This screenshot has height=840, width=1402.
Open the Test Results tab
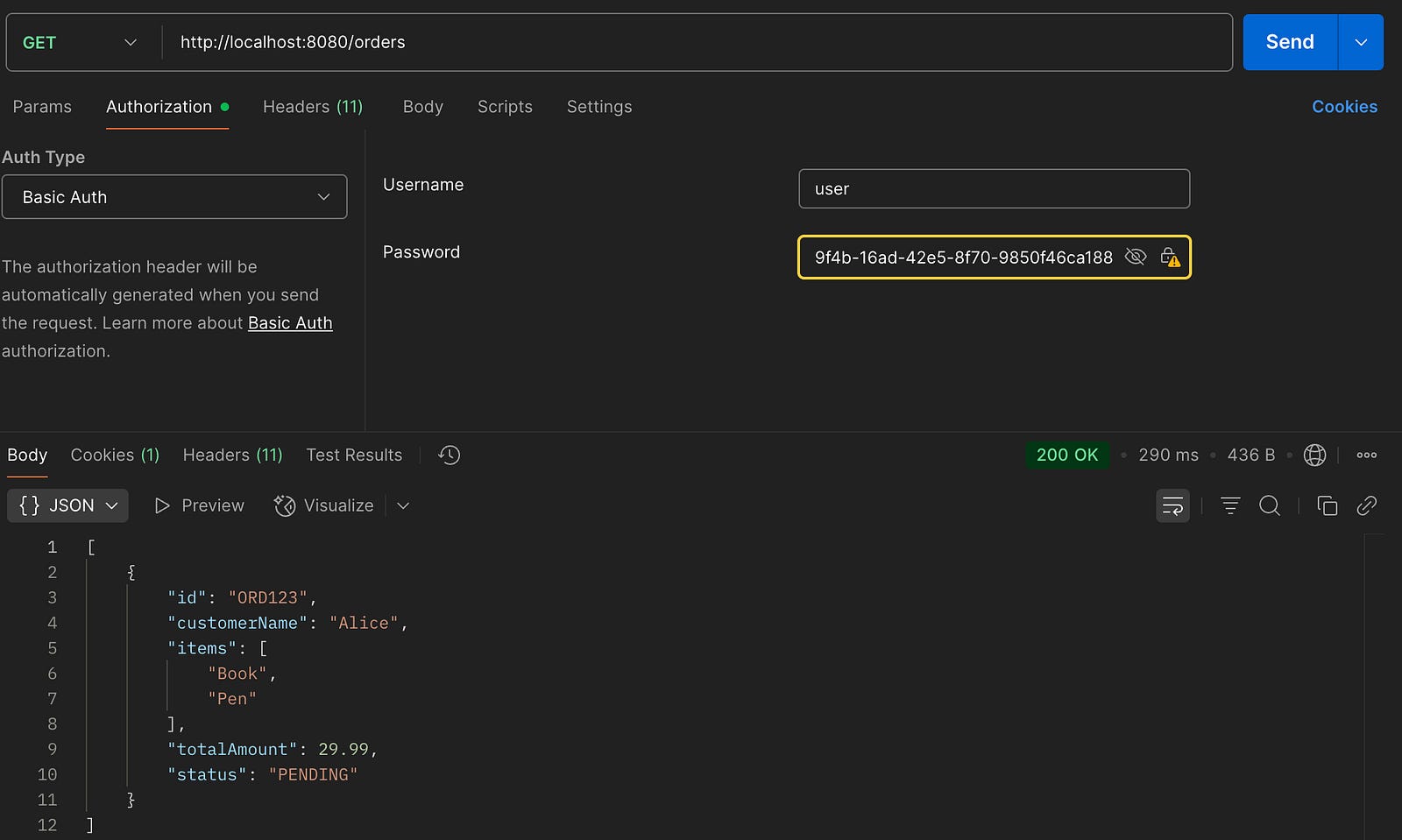point(354,455)
